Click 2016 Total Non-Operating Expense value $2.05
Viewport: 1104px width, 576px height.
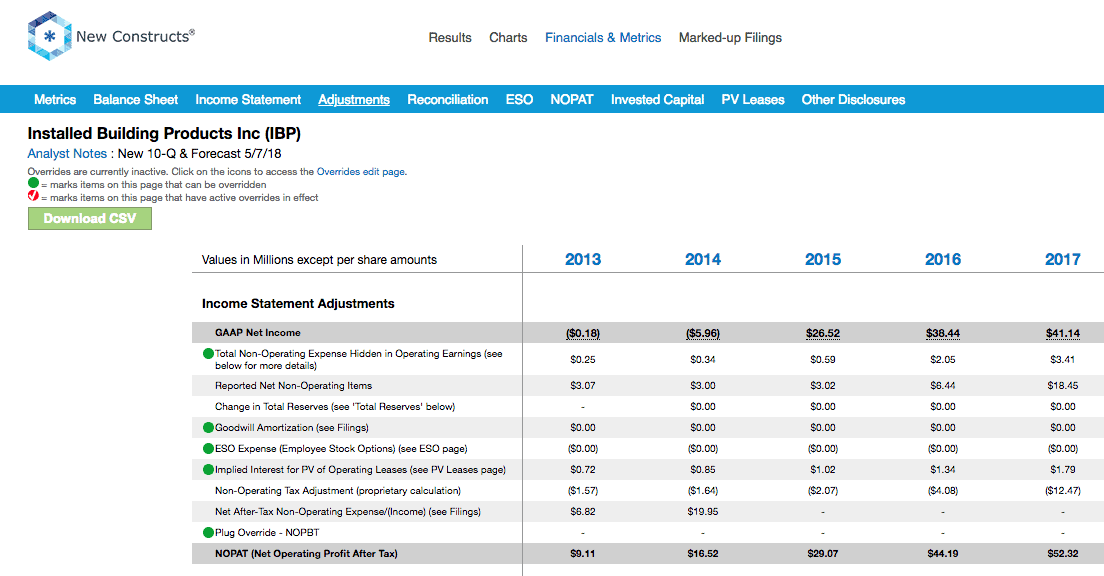pos(943,359)
